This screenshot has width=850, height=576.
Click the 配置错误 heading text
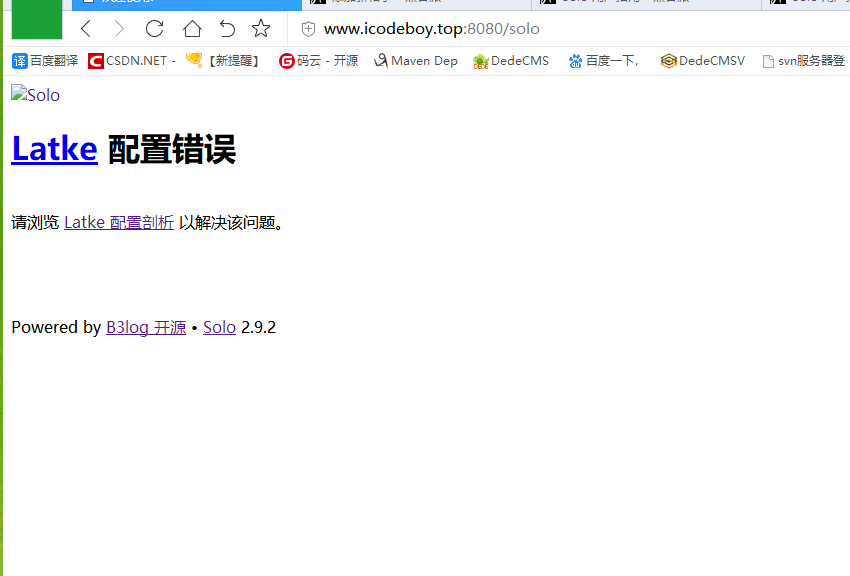(x=172, y=149)
